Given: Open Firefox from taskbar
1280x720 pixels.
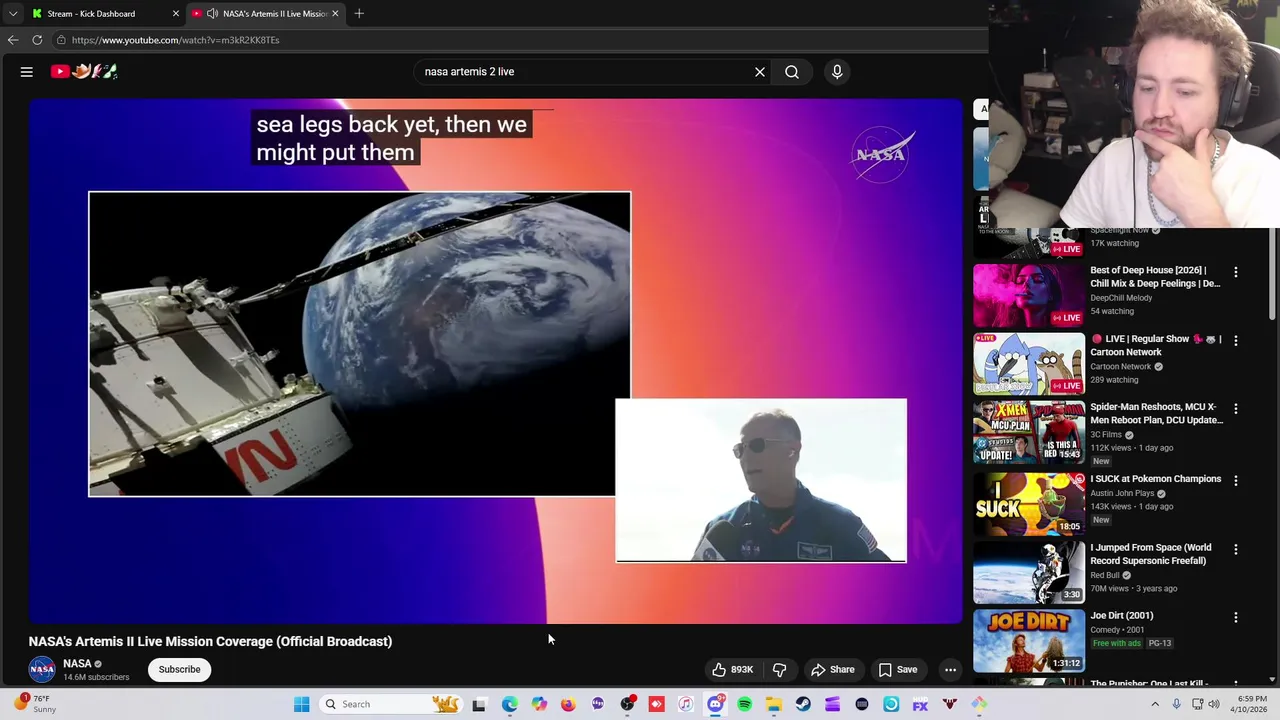Looking at the screenshot, I should pyautogui.click(x=568, y=705).
